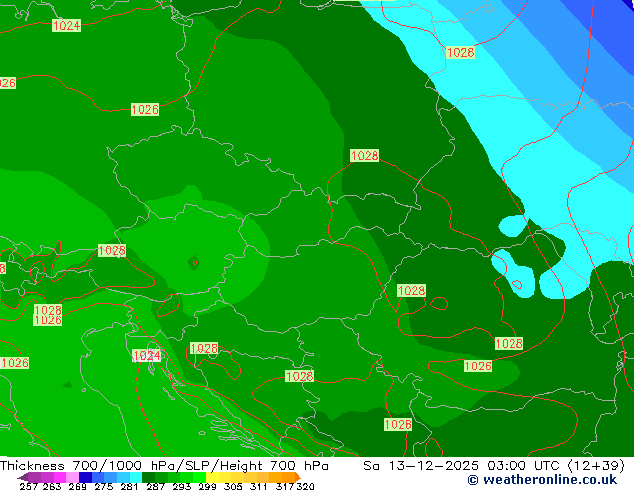Click the legend value 311

259,486
